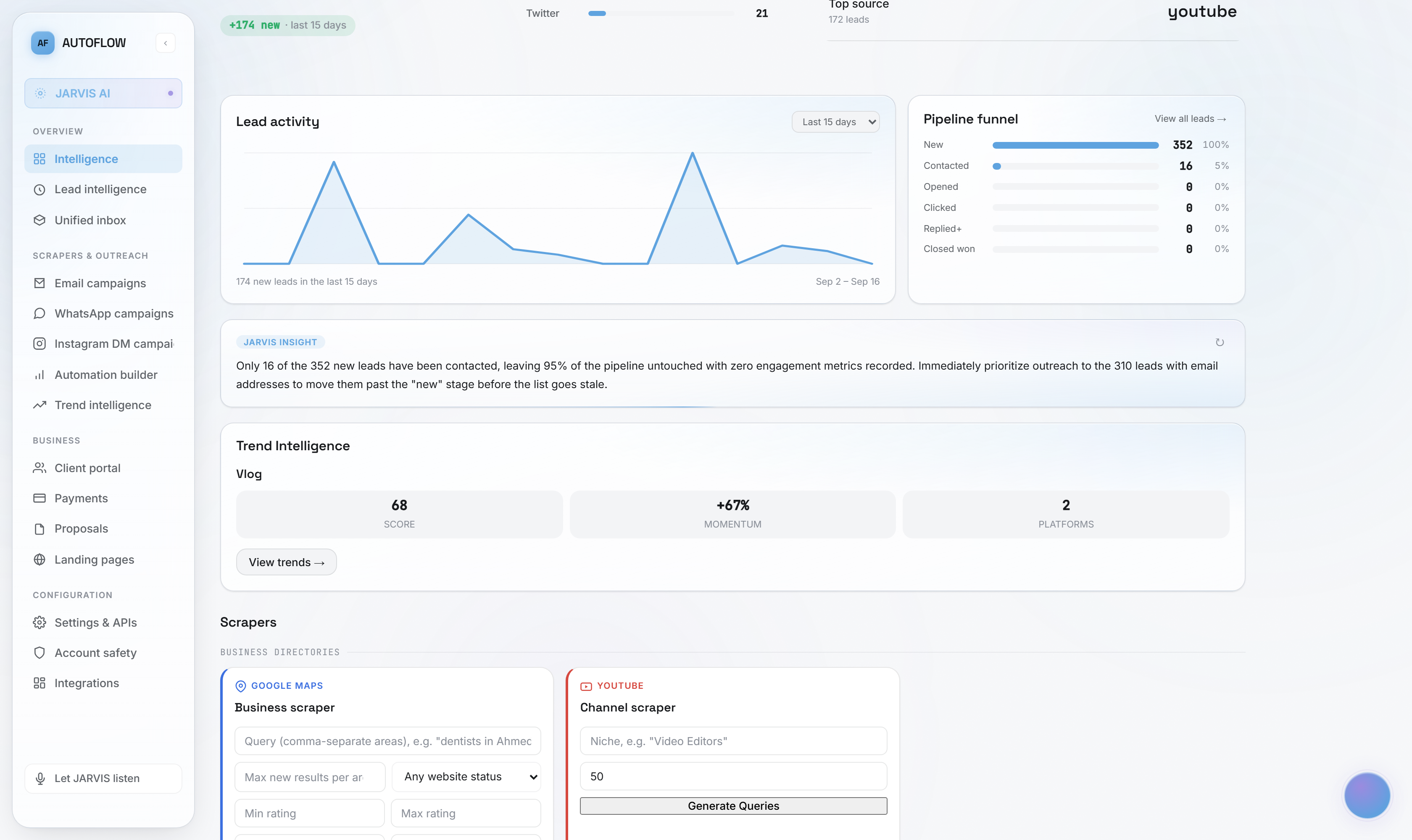Click the Email campaigns envelope icon

pyautogui.click(x=40, y=283)
